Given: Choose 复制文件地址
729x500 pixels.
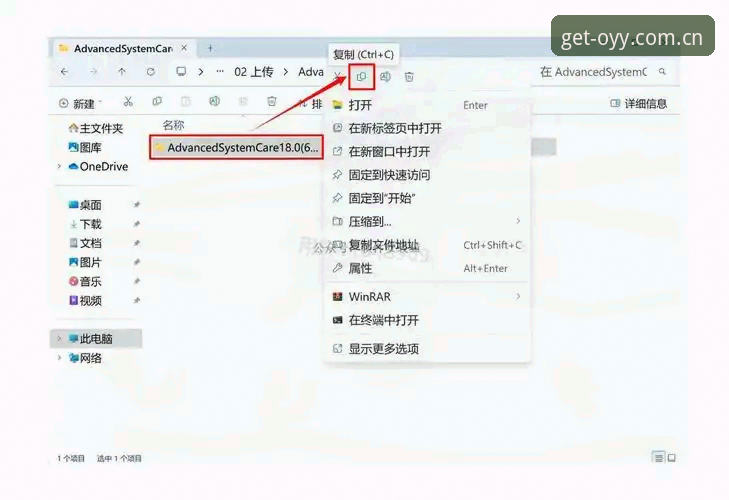Looking at the screenshot, I should [x=428, y=245].
